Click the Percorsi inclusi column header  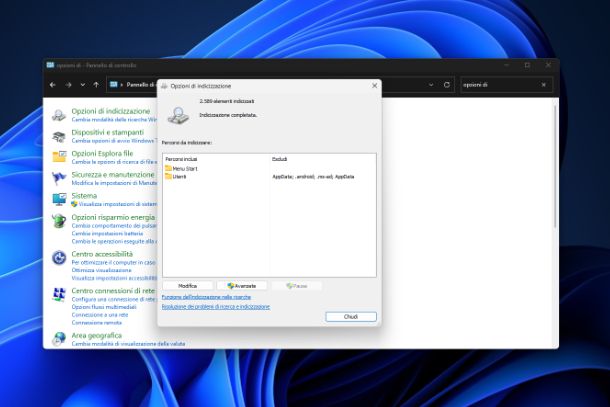pyautogui.click(x=181, y=159)
